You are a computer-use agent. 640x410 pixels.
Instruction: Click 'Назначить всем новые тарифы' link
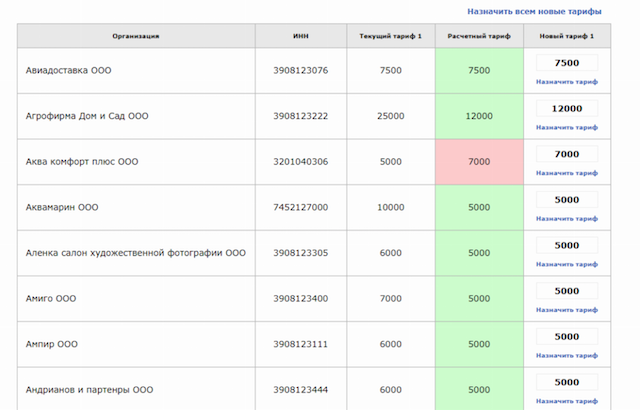534,11
